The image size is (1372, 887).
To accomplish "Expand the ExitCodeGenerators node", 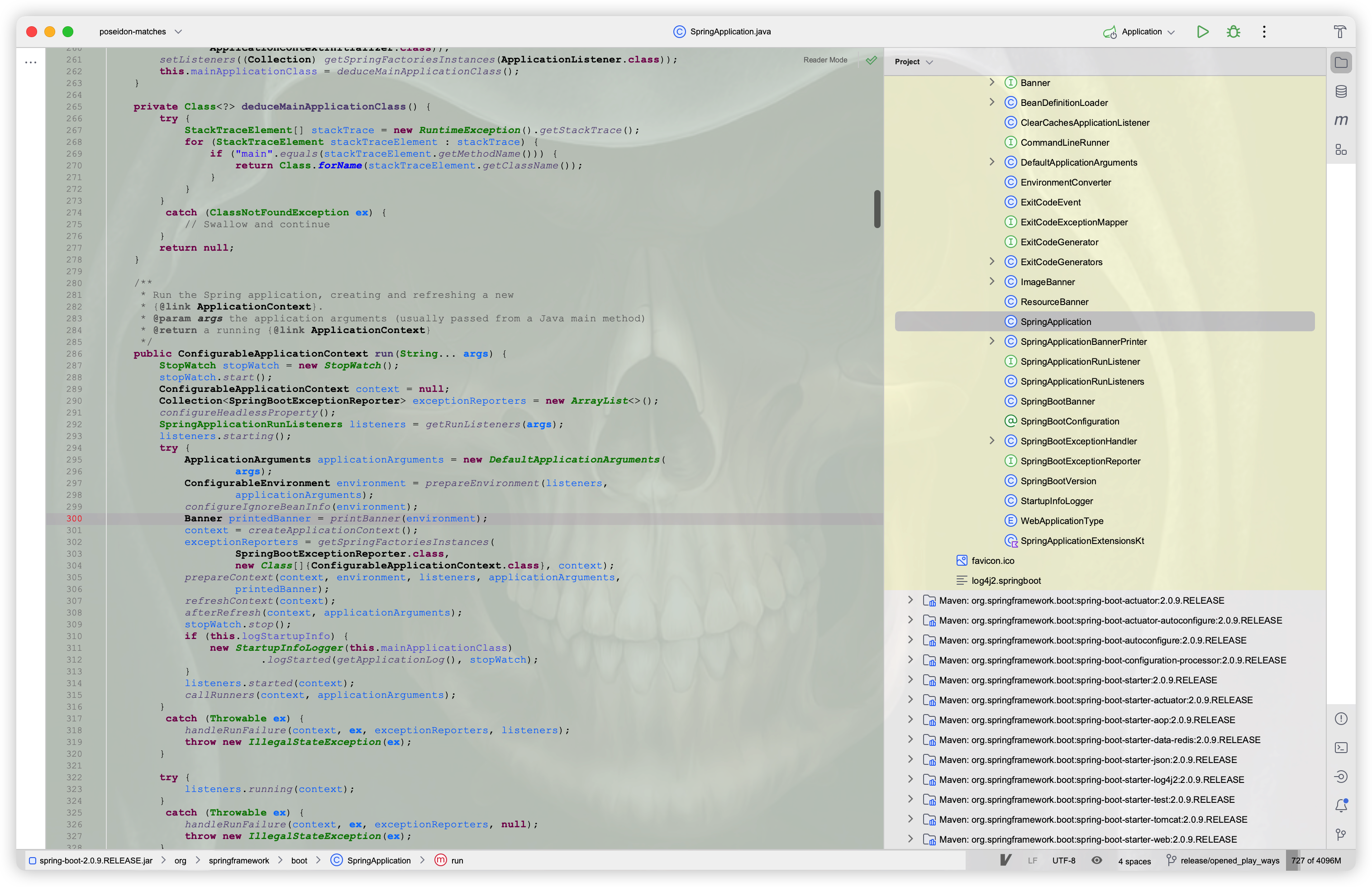I will point(991,262).
